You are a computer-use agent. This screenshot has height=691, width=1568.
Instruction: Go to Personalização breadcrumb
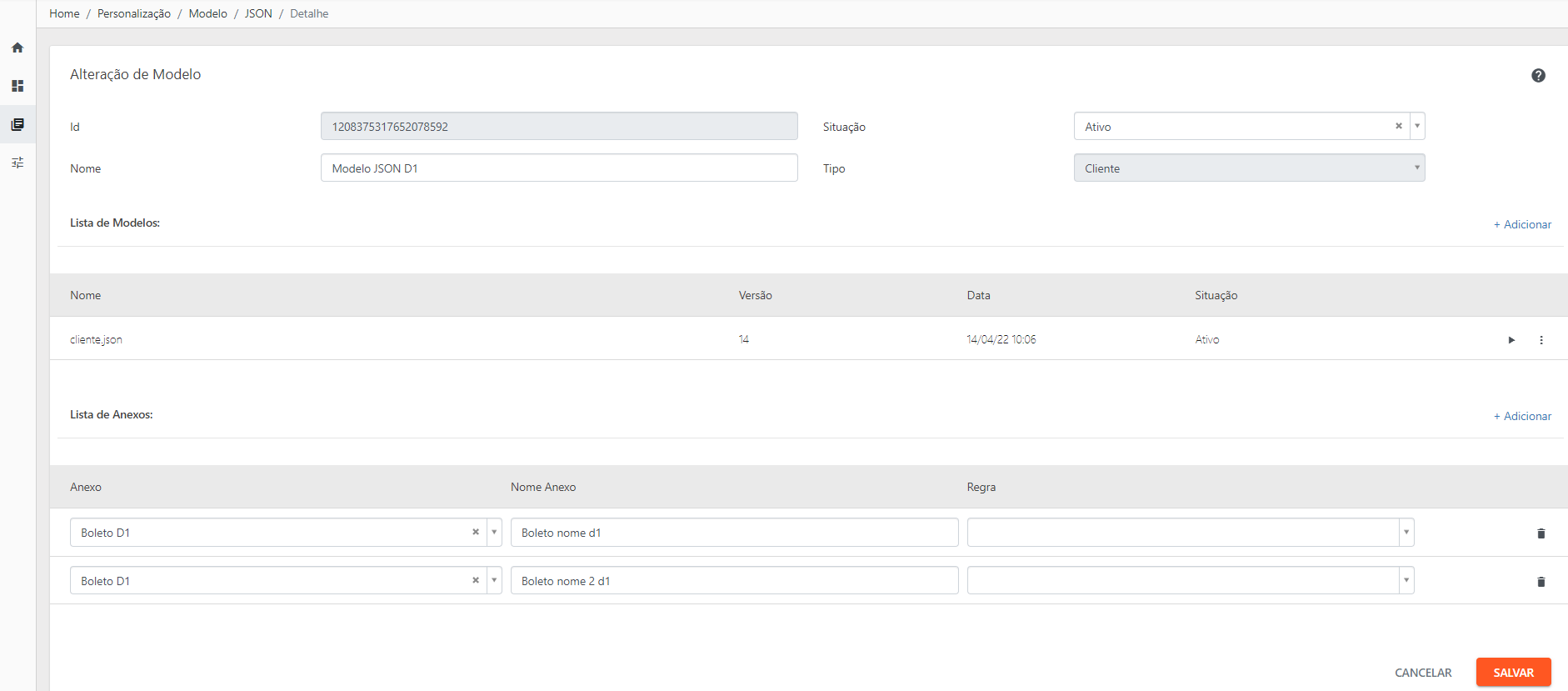134,13
